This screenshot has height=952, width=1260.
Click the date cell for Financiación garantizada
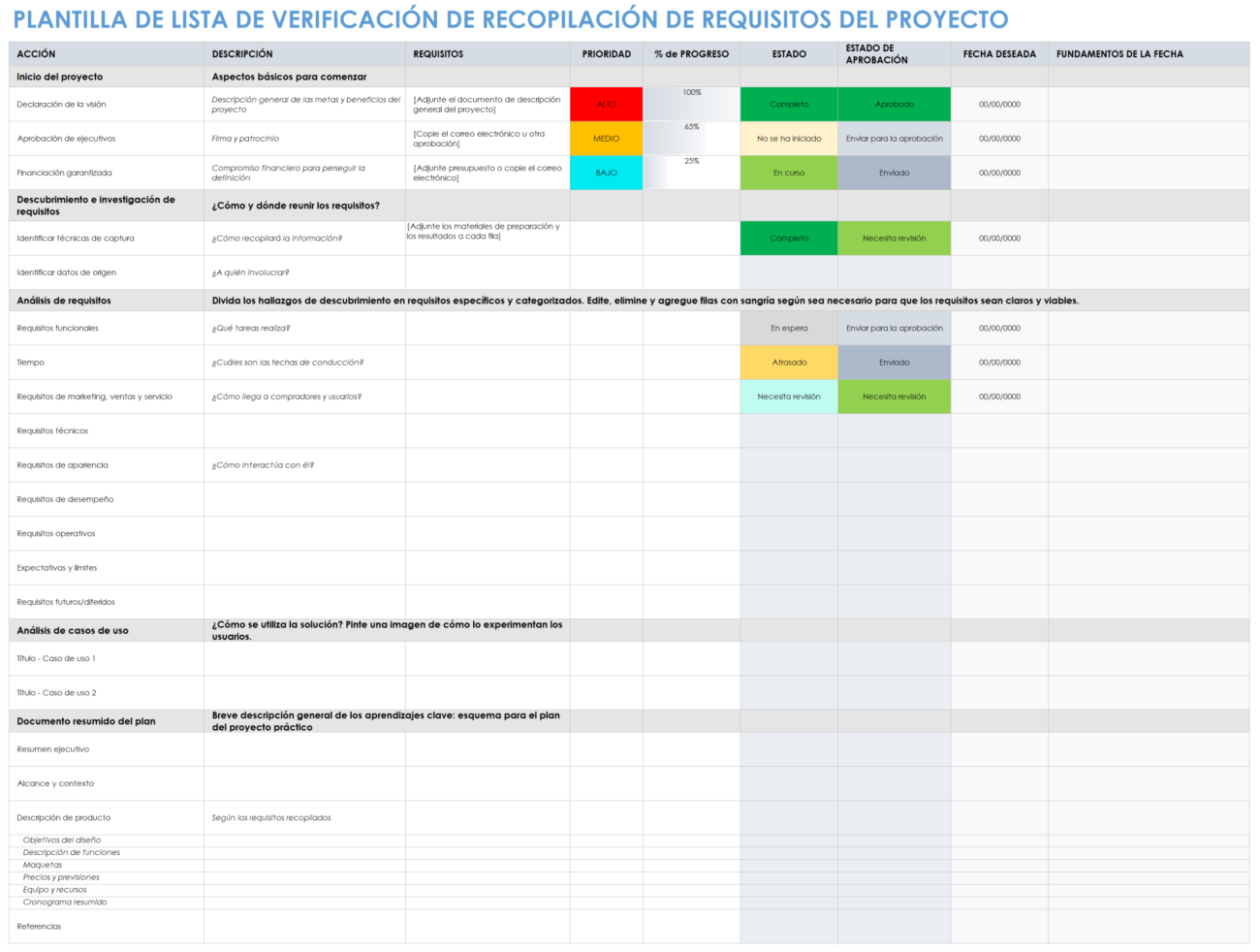(998, 172)
